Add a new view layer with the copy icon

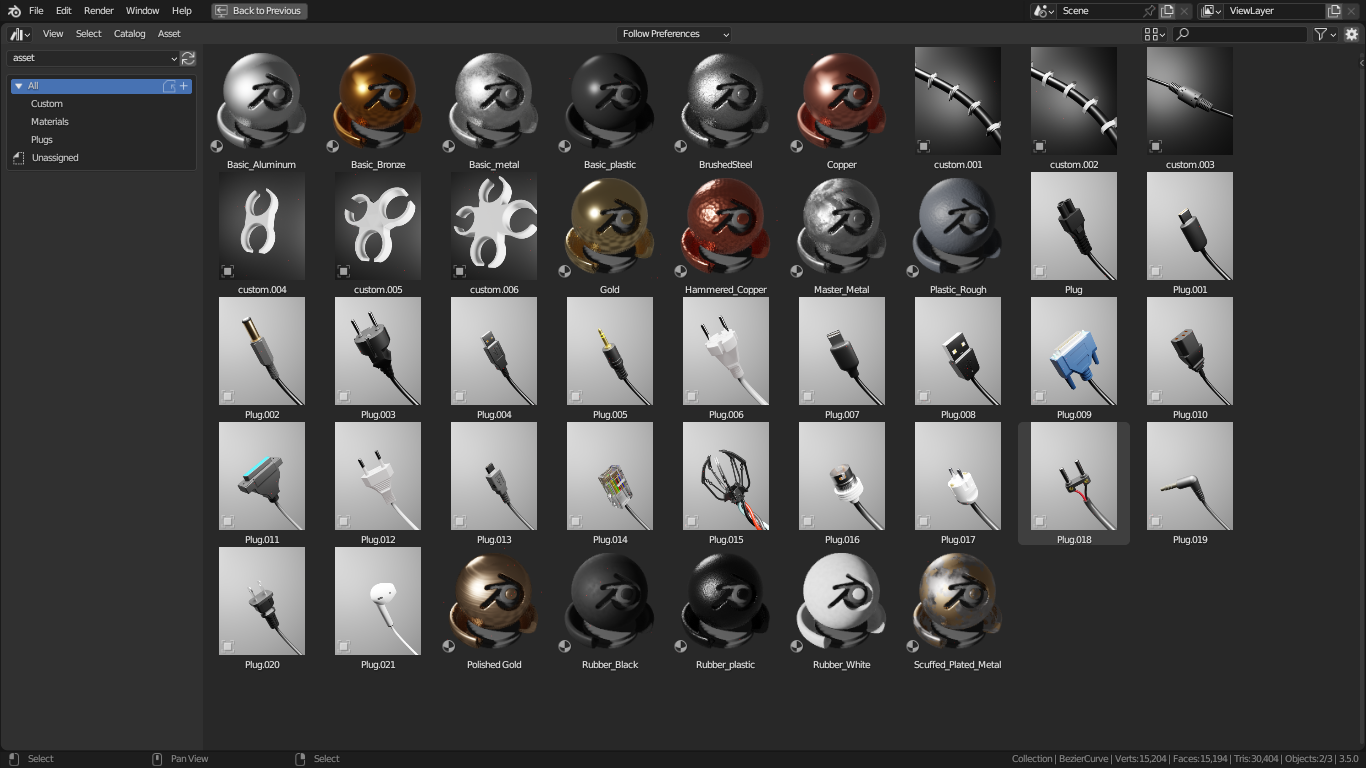coord(1334,11)
